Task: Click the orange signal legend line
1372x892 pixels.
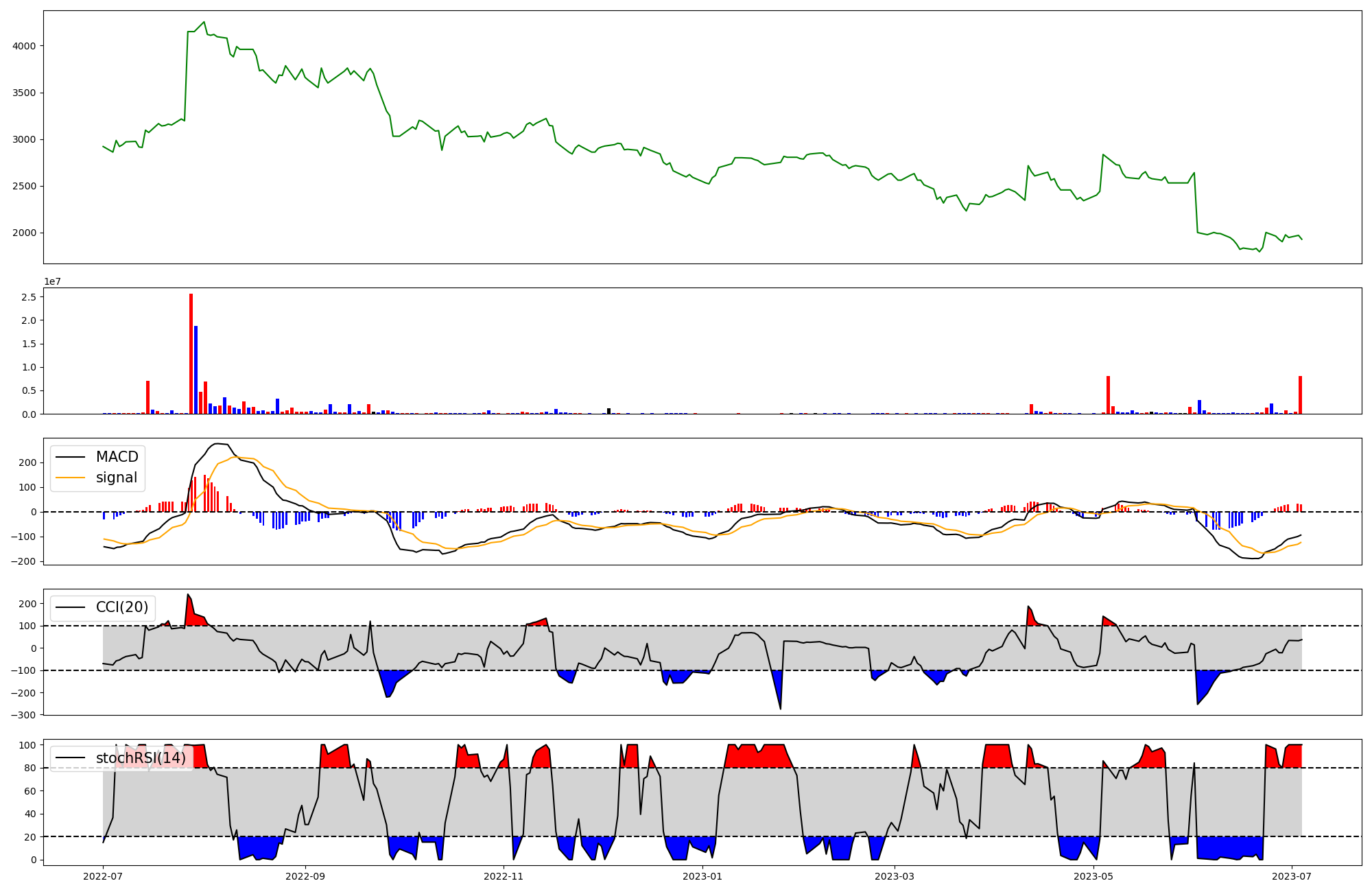Action: tap(70, 478)
